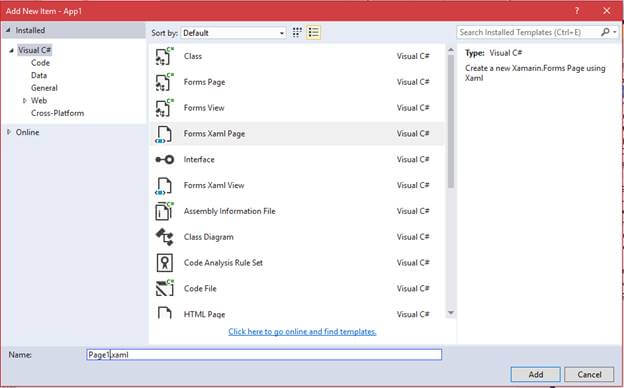Select the Code File template icon
Image resolution: width=624 pixels, height=388 pixels.
(x=164, y=289)
